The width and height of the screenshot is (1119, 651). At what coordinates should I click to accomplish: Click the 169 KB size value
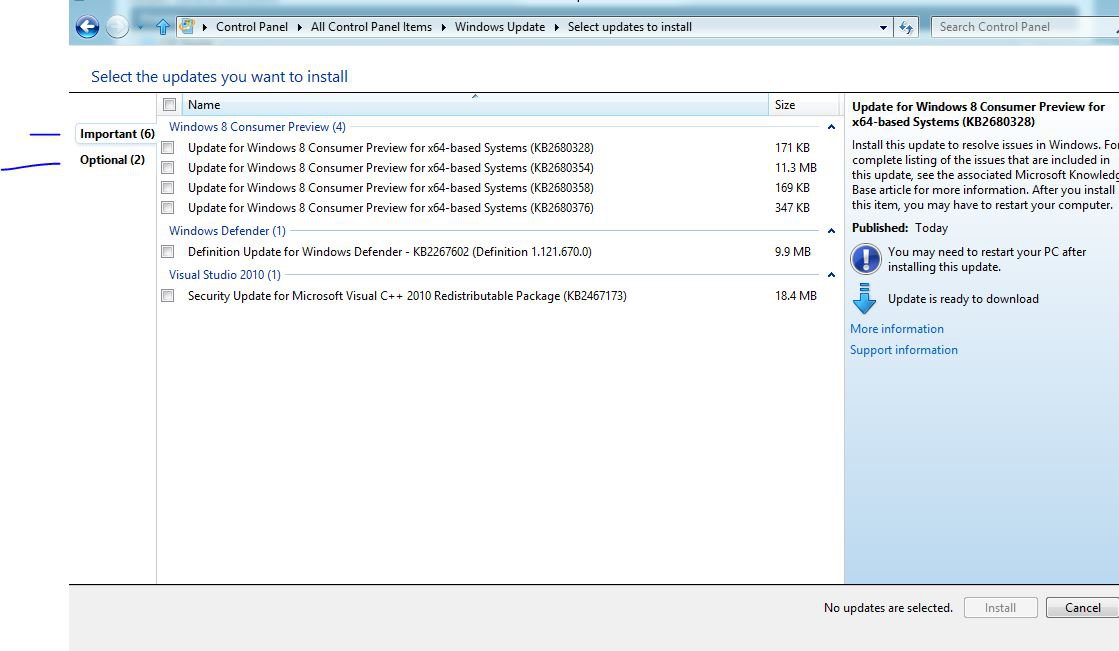coord(792,188)
